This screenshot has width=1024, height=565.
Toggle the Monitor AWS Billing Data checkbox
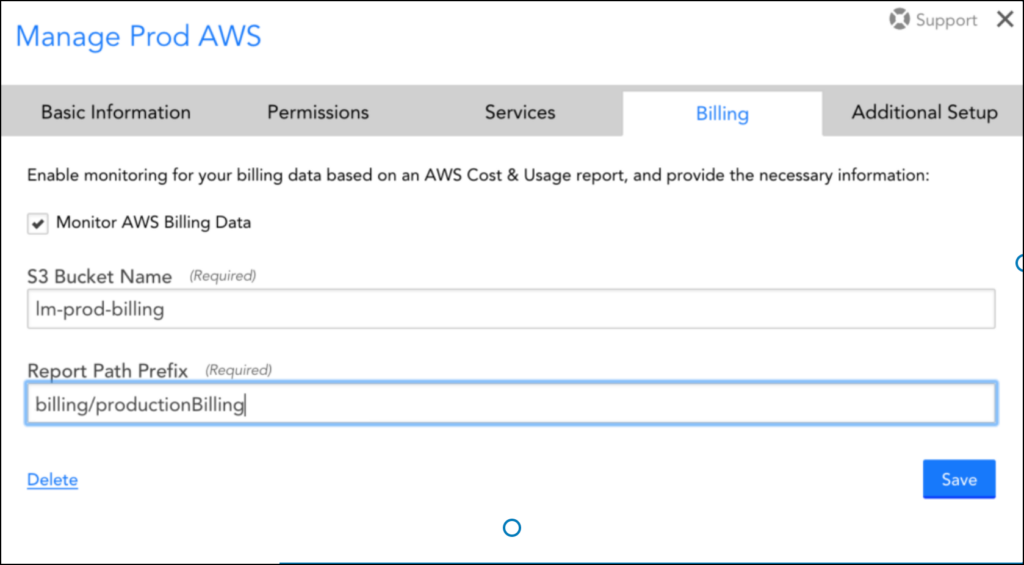coord(37,223)
